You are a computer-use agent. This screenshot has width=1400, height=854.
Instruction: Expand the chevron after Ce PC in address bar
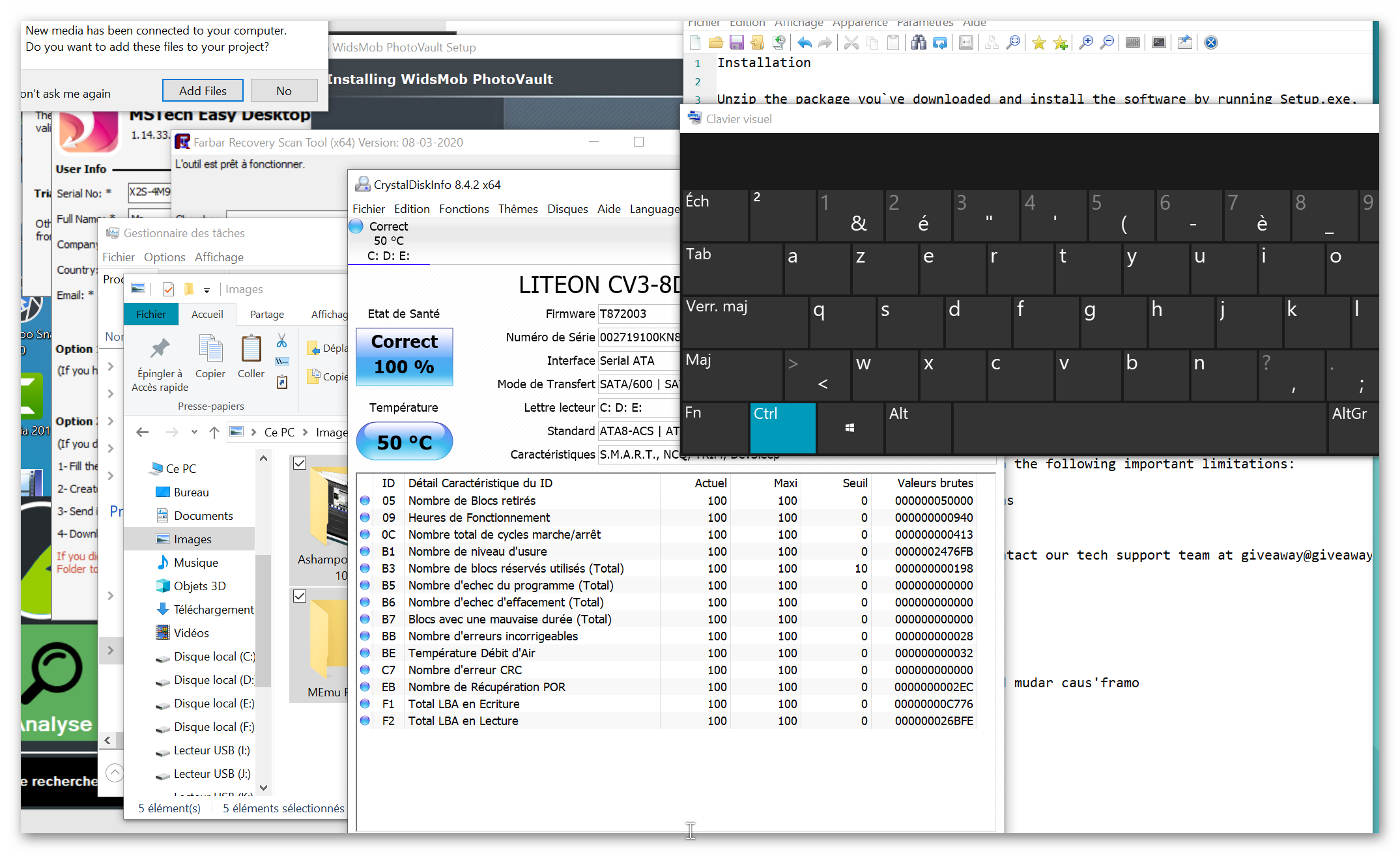pos(304,432)
